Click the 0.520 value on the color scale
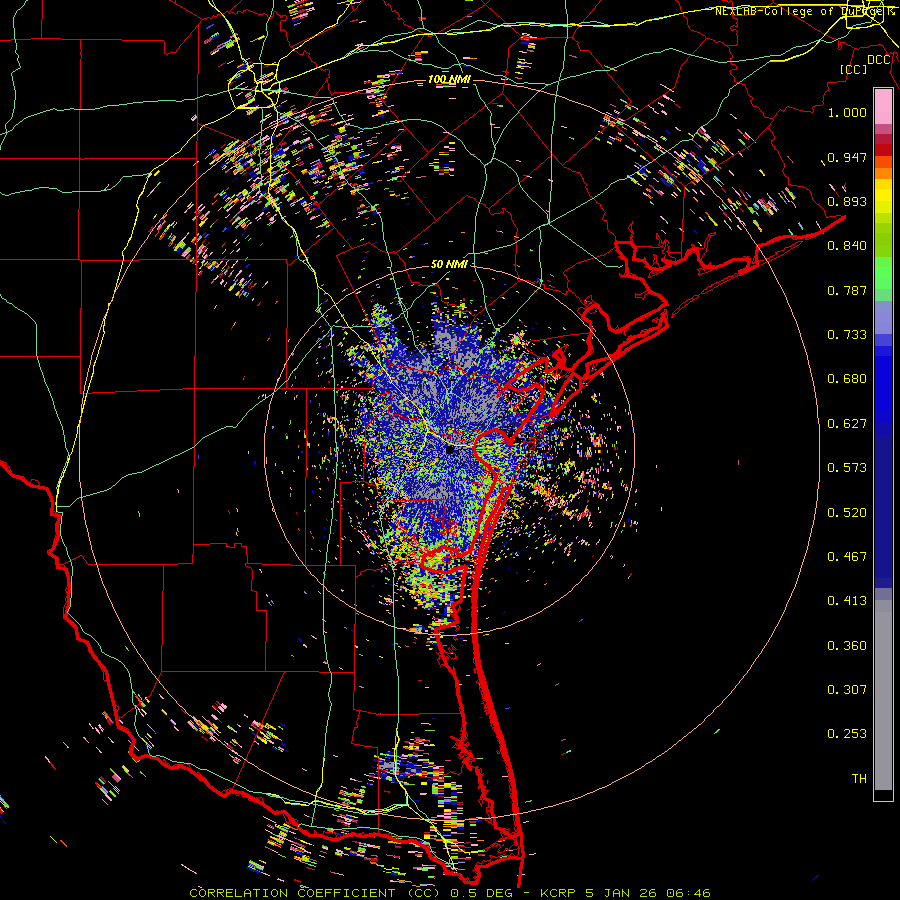The image size is (900, 900). [x=847, y=513]
